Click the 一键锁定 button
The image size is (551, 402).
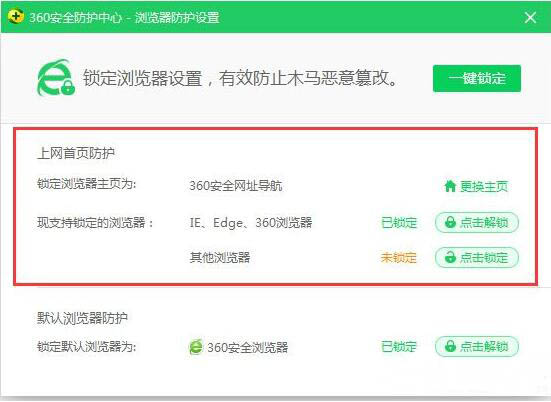point(477,78)
